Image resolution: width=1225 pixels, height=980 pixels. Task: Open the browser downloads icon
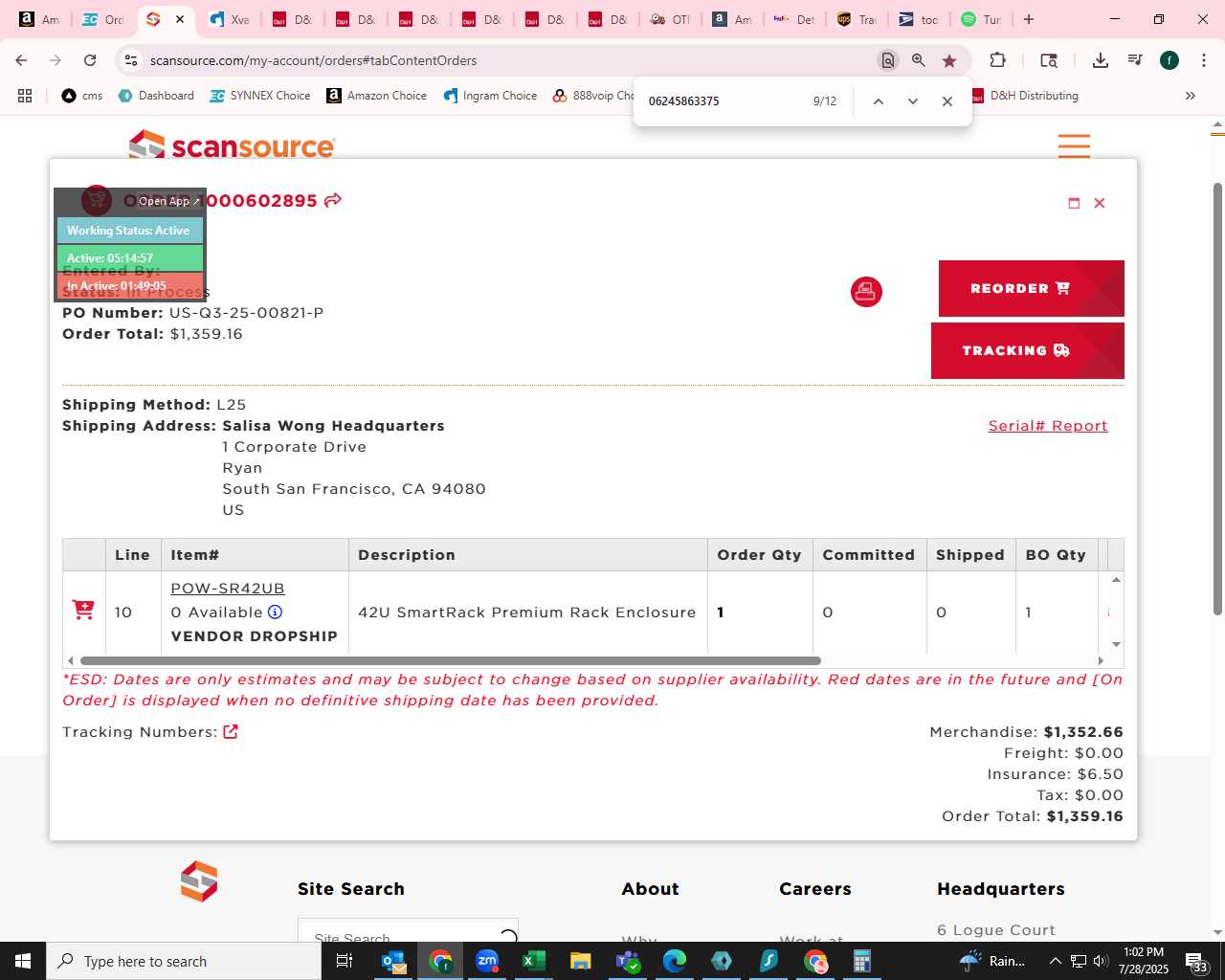(x=1101, y=60)
